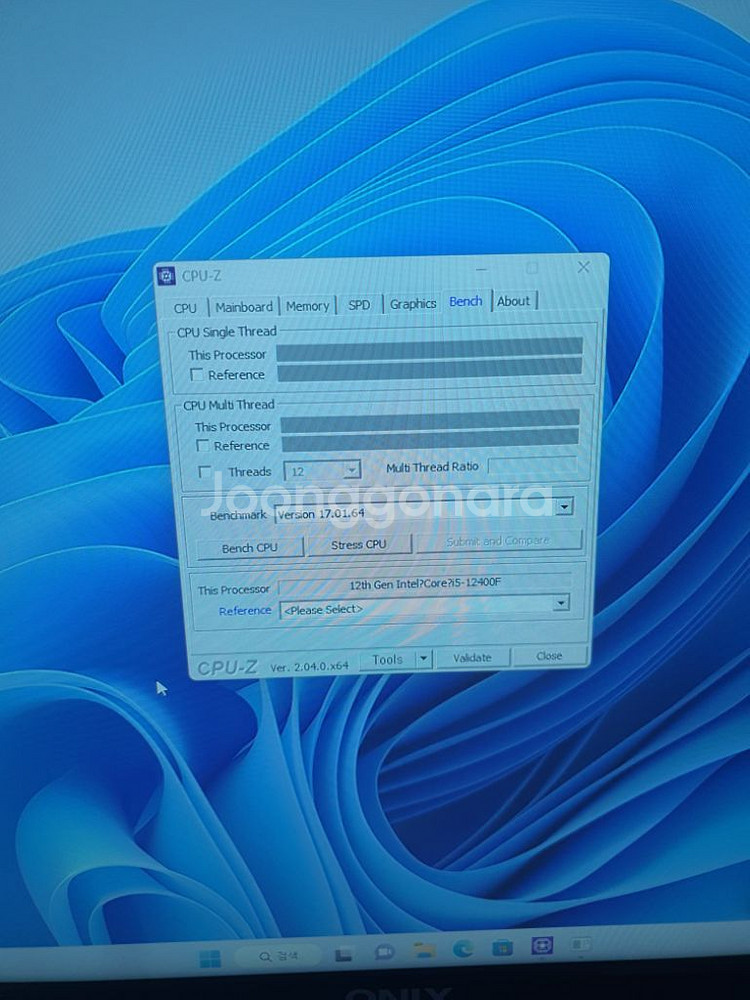Expand the Reference <Please Select> dropdown
750x1000 pixels.
561,603
